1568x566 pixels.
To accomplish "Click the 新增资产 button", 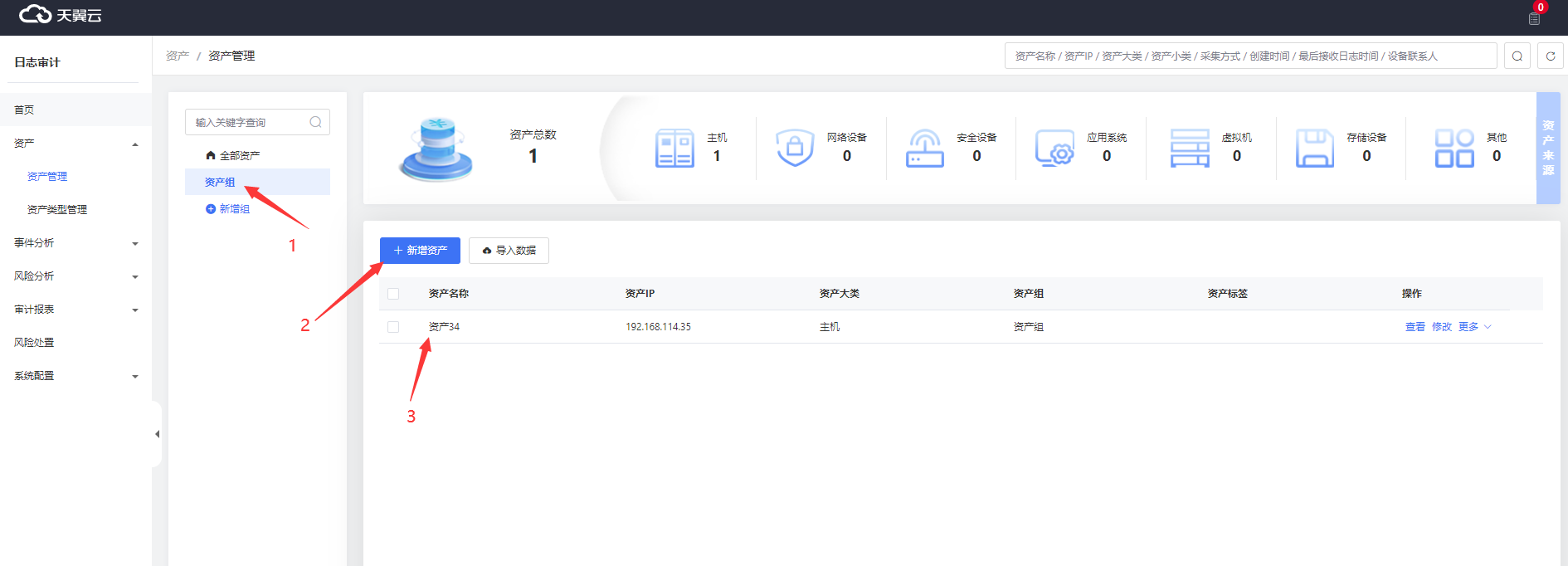I will click(x=420, y=251).
